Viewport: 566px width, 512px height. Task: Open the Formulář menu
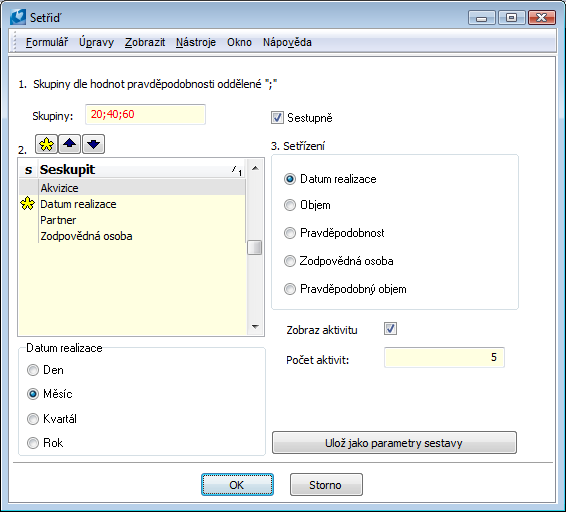[47, 42]
